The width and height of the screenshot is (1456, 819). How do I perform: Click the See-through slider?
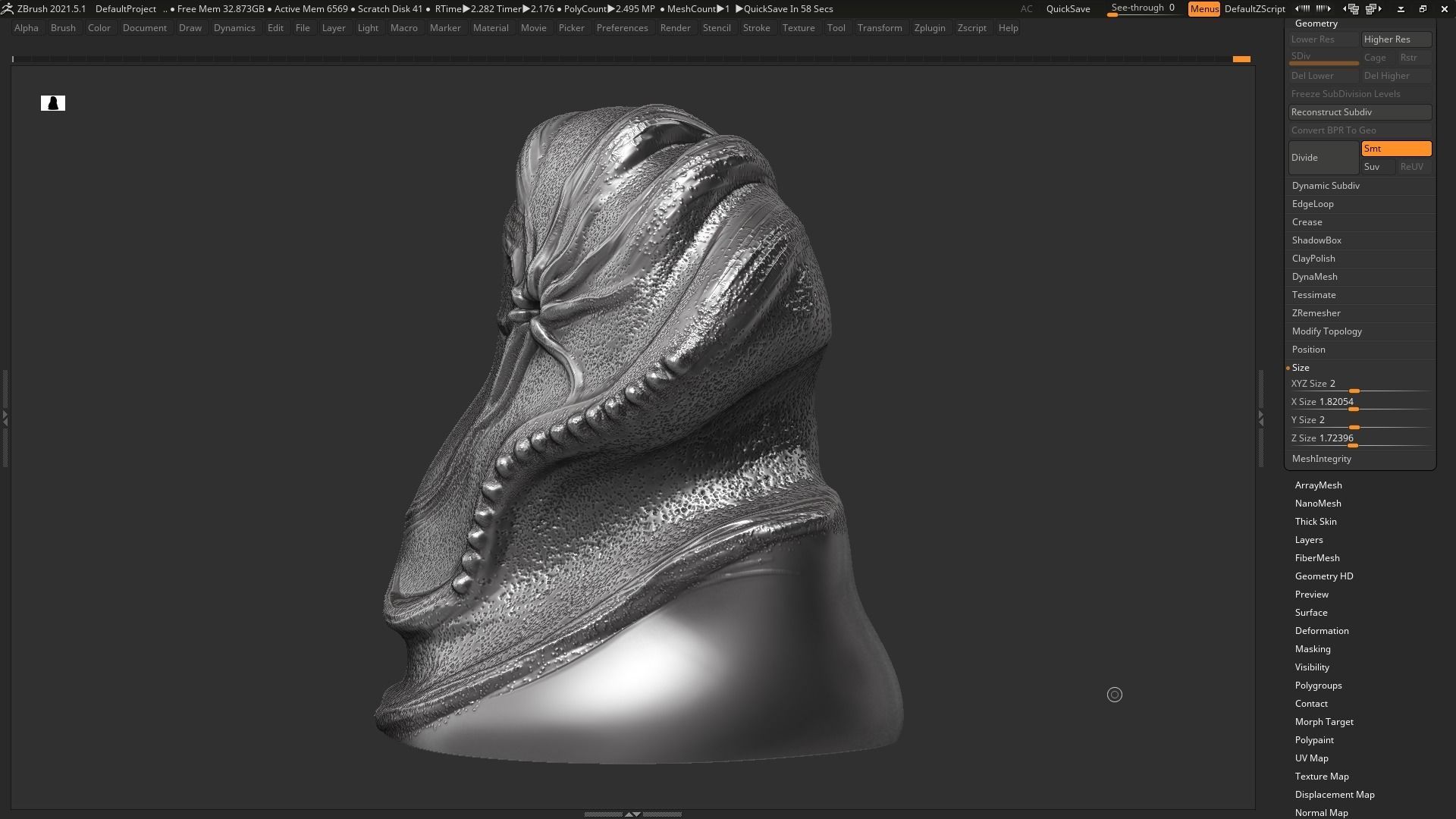tap(1144, 8)
